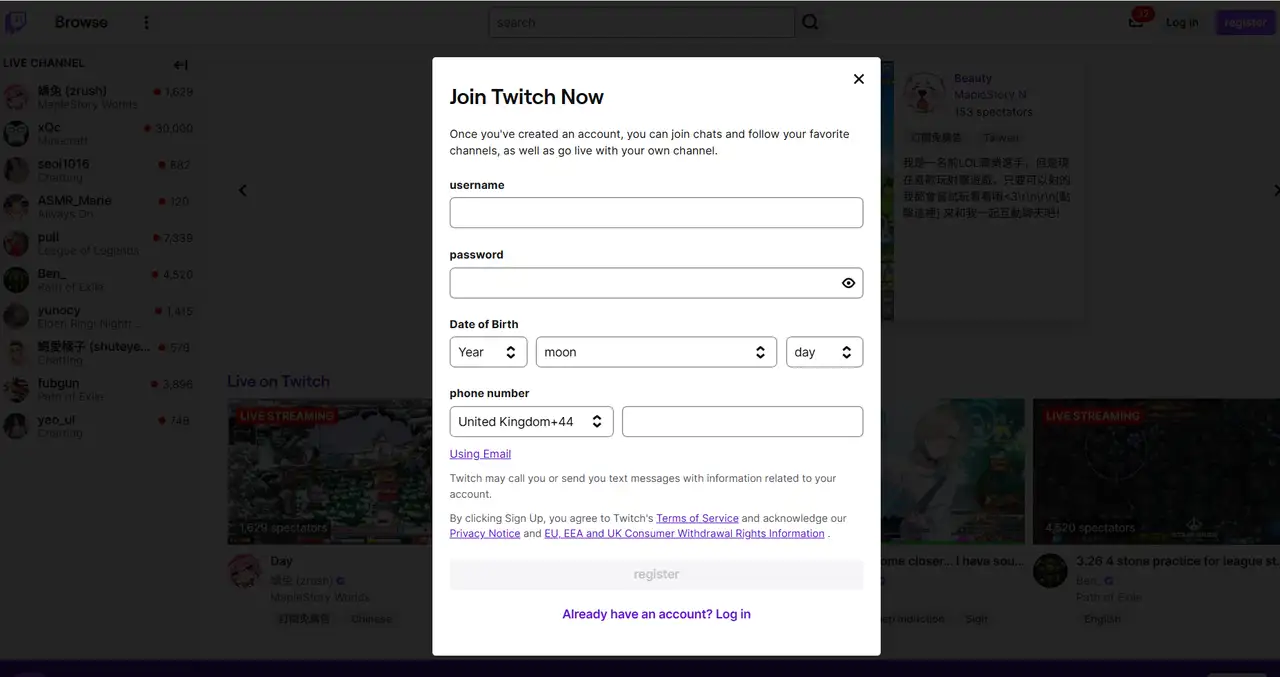The width and height of the screenshot is (1280, 677).
Task: Open first live stream thumbnail with 1,629 spectators
Action: [x=330, y=471]
